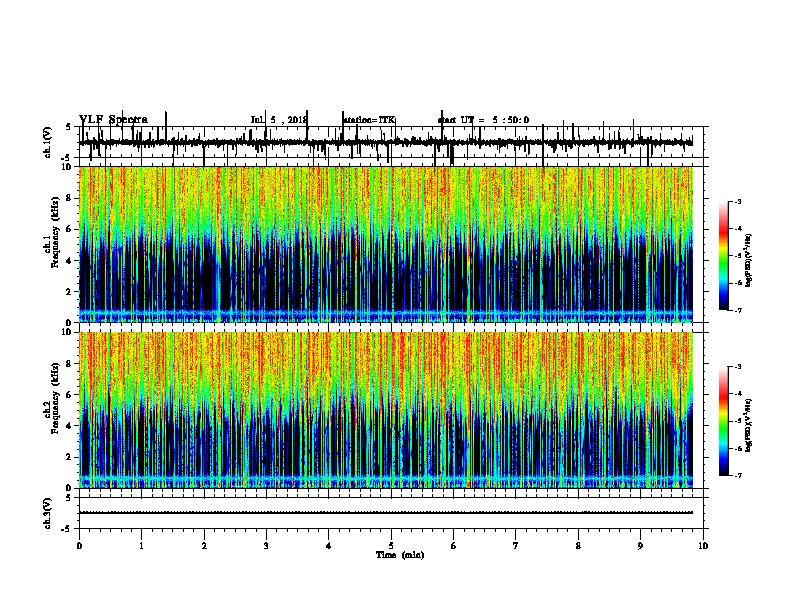Click the ch.1 spectrogram color scale bar
This screenshot has width=792, height=612.
724,256
